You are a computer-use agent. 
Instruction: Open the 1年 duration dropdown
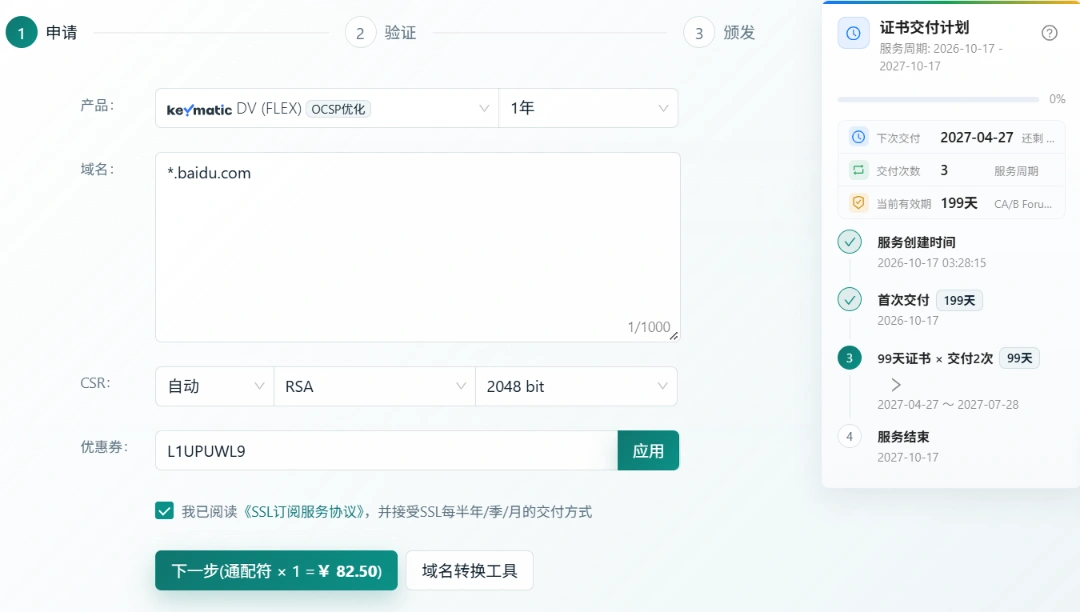pyautogui.click(x=588, y=108)
